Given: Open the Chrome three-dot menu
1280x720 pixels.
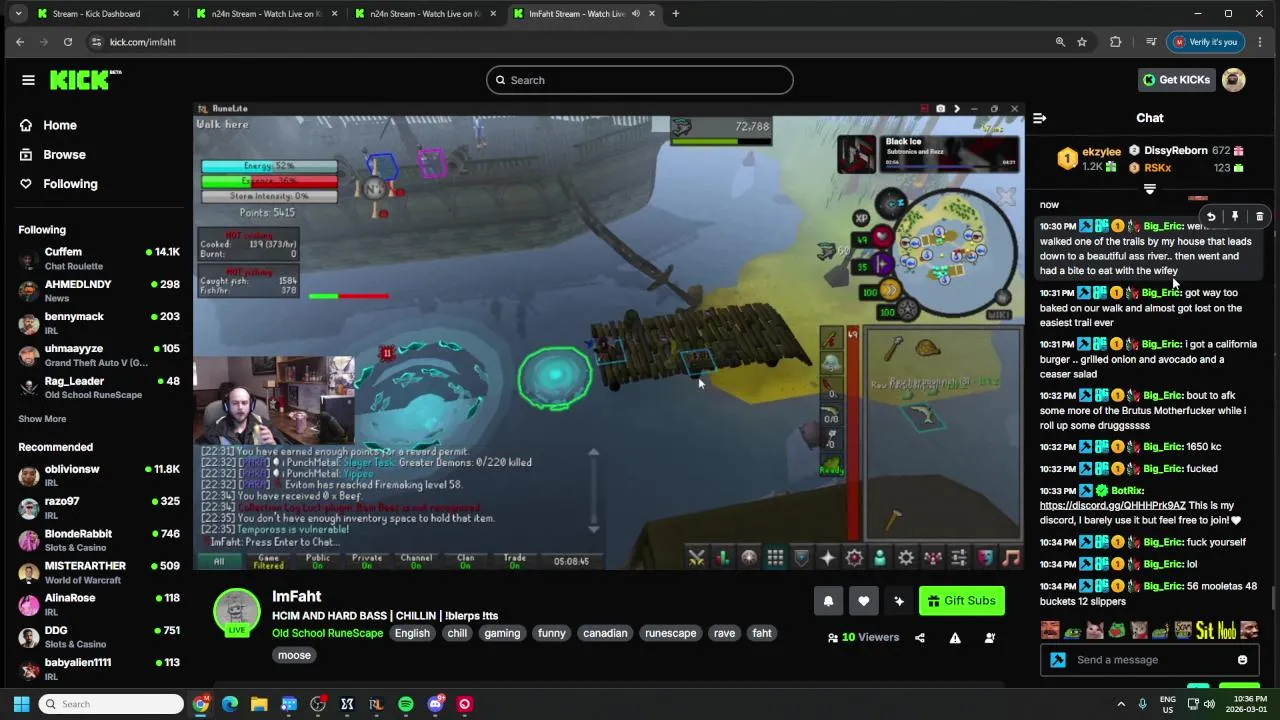Looking at the screenshot, I should [1259, 42].
